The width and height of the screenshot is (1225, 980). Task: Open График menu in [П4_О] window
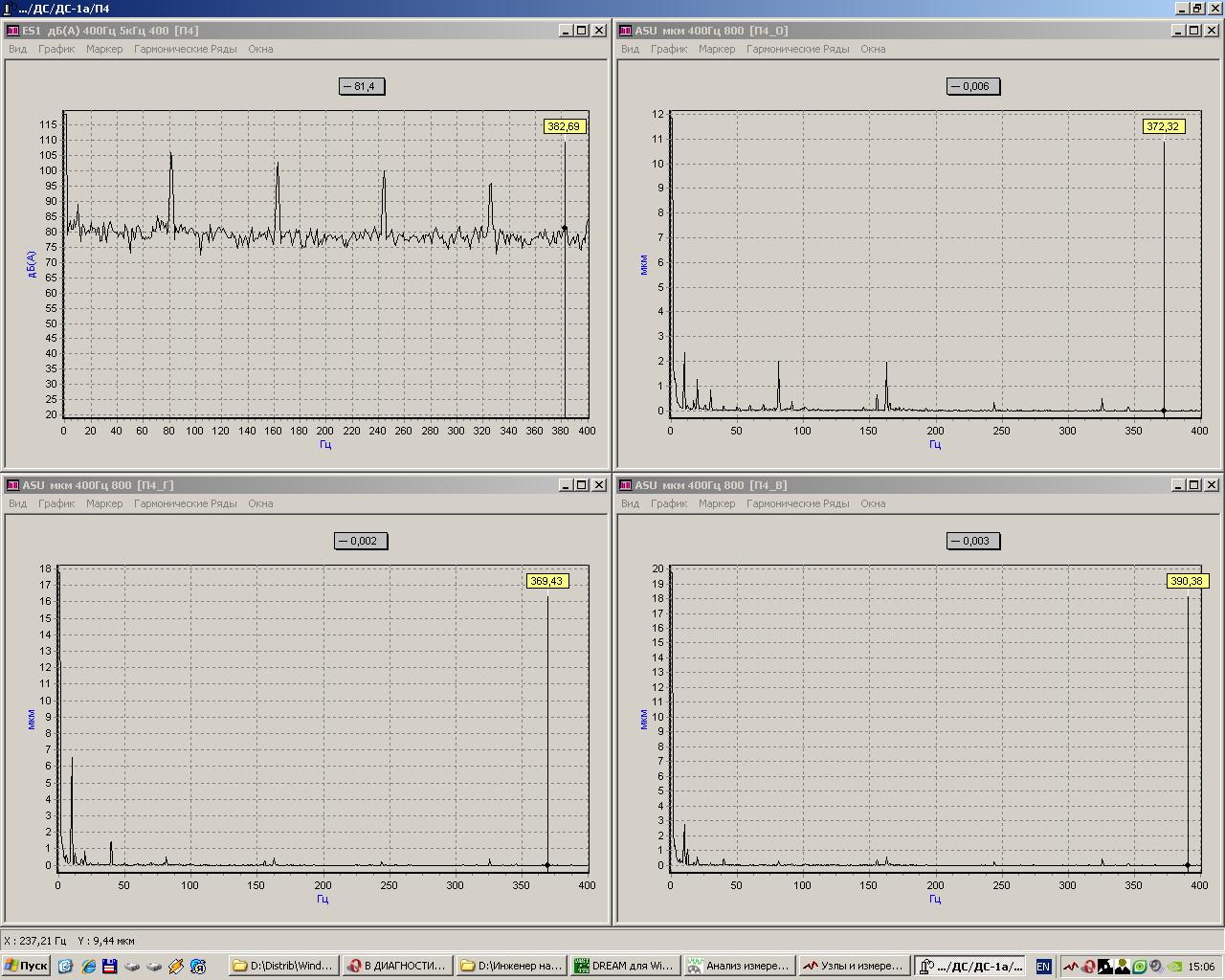669,49
